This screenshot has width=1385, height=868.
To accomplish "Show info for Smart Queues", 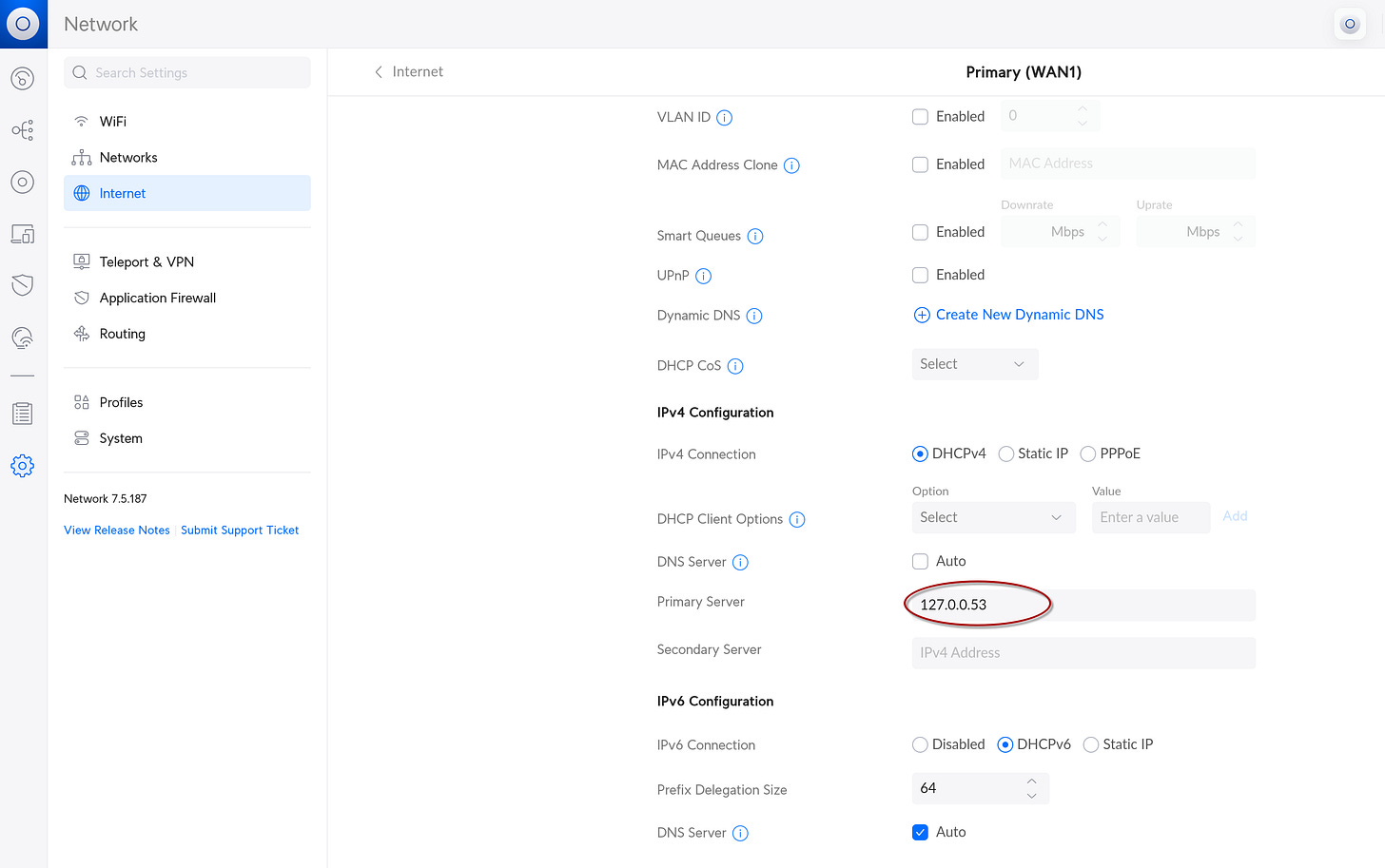I will tap(755, 237).
